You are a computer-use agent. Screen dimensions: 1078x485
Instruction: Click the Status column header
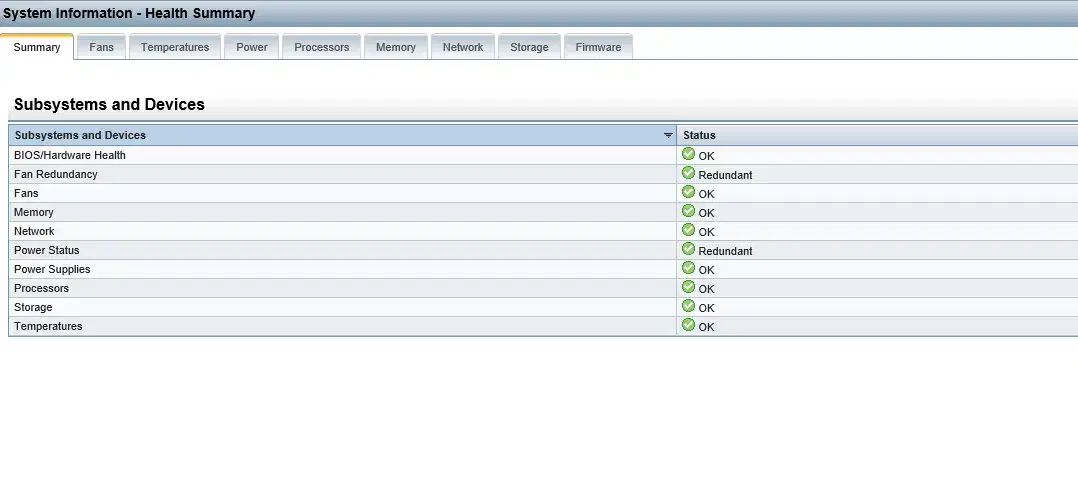(699, 135)
